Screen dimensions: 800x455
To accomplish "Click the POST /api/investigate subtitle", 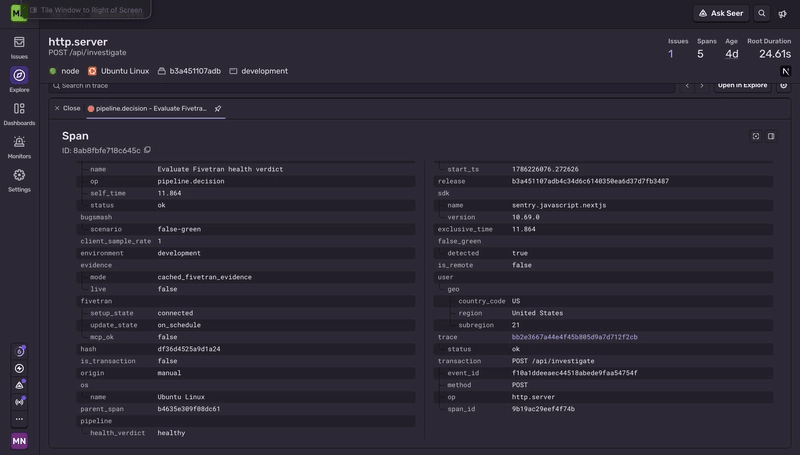I will pos(87,53).
